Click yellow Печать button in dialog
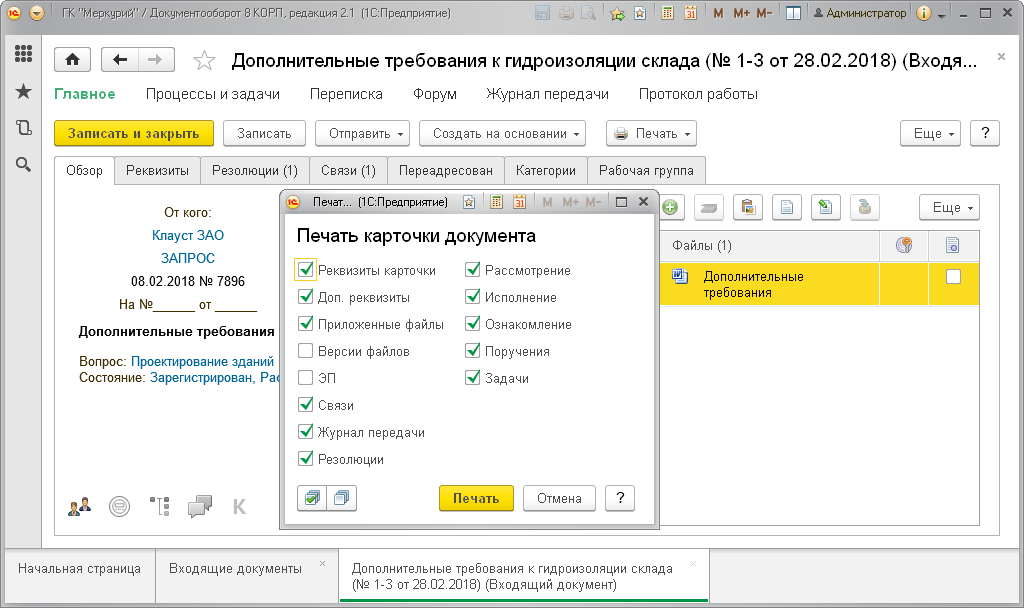 pos(476,498)
